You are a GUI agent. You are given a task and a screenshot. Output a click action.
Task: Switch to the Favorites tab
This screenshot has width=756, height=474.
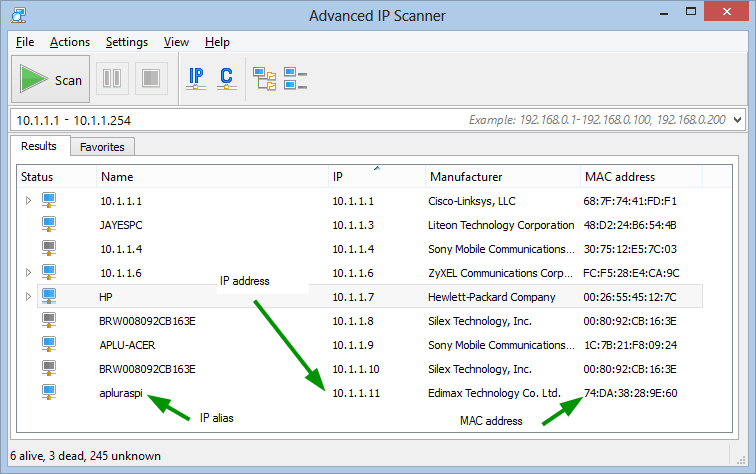point(102,147)
